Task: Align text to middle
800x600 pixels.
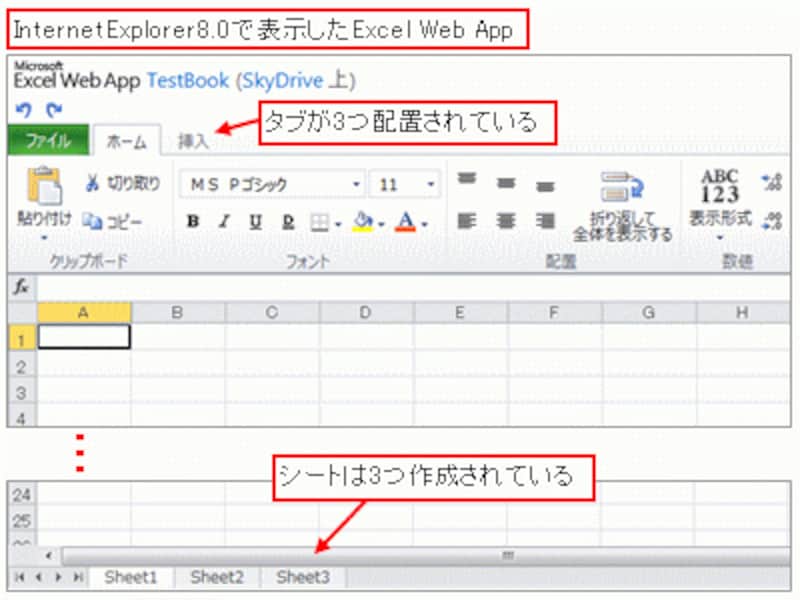Action: tap(506, 182)
